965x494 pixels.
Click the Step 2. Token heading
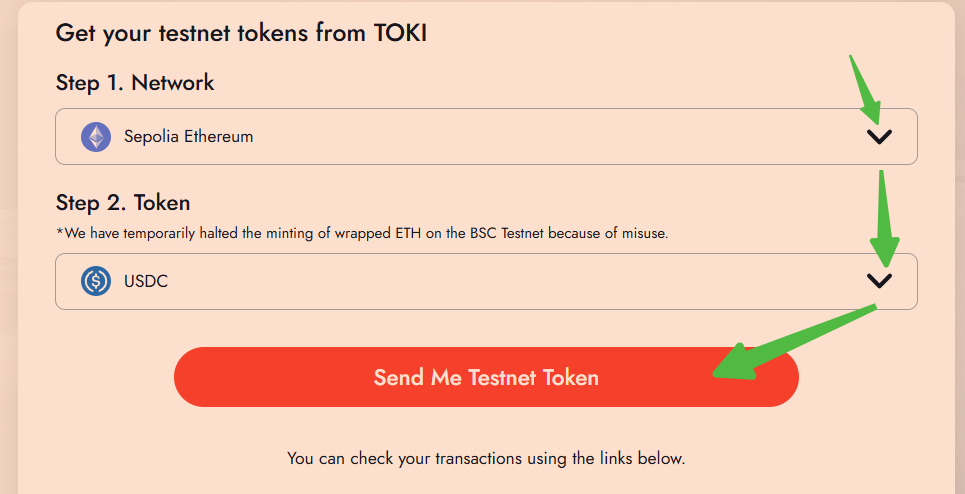tap(123, 202)
